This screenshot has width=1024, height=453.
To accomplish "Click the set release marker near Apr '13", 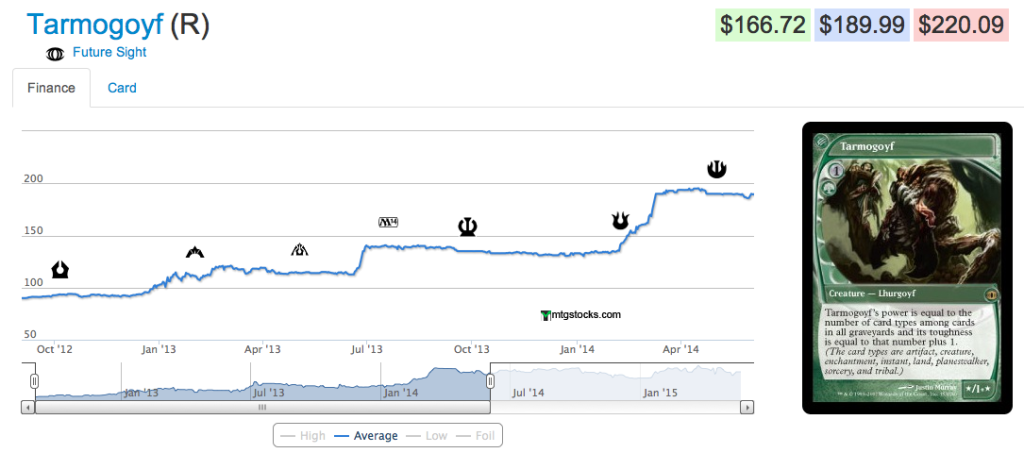I will 299,249.
